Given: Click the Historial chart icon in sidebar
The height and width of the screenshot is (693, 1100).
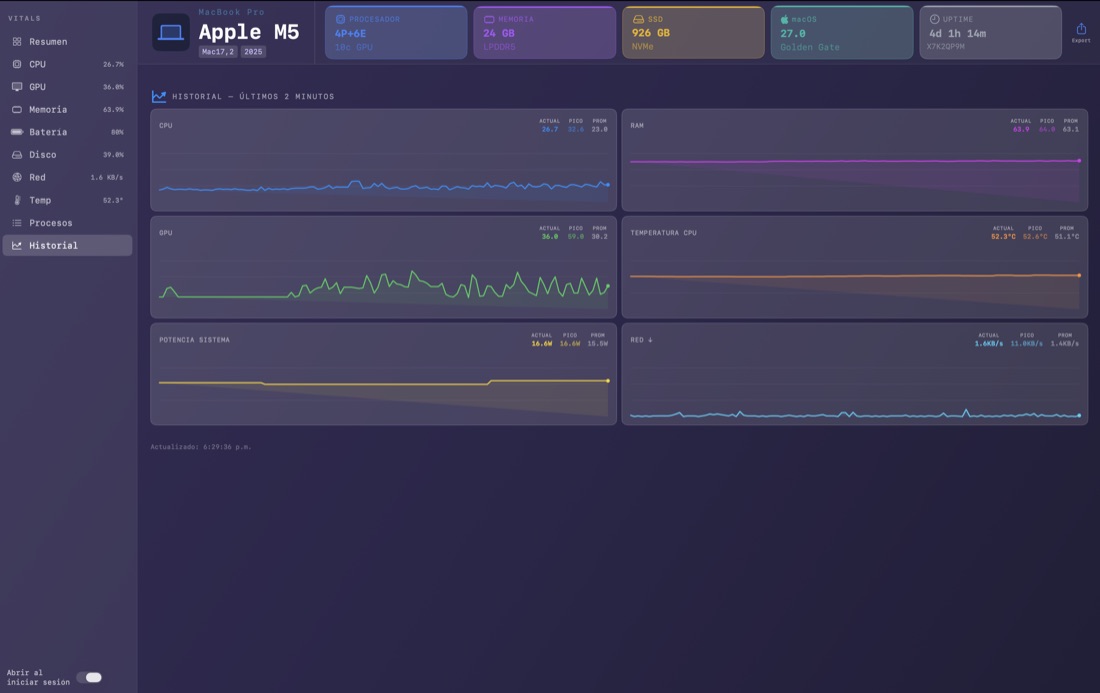Looking at the screenshot, I should (x=17, y=245).
